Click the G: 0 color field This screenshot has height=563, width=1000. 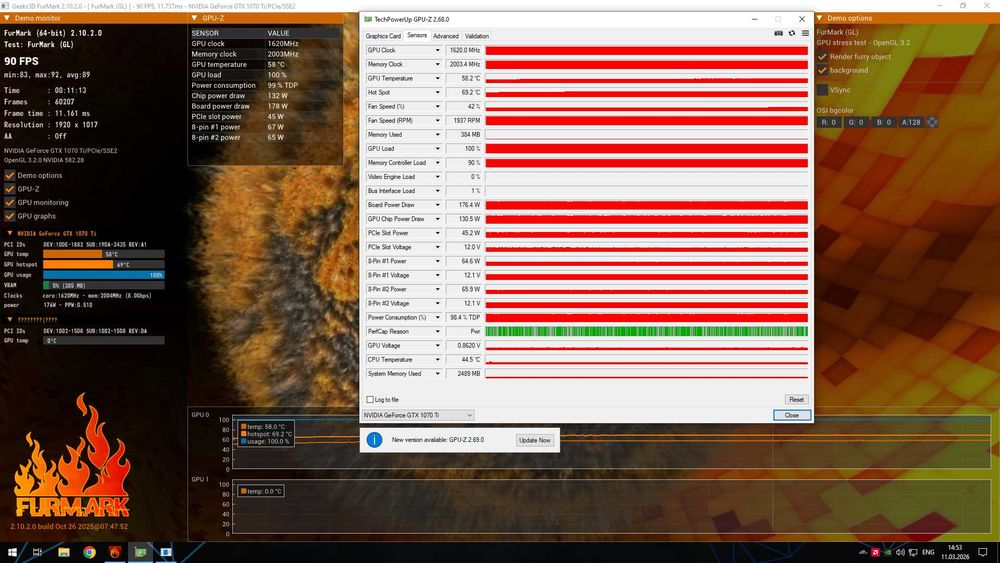point(855,122)
